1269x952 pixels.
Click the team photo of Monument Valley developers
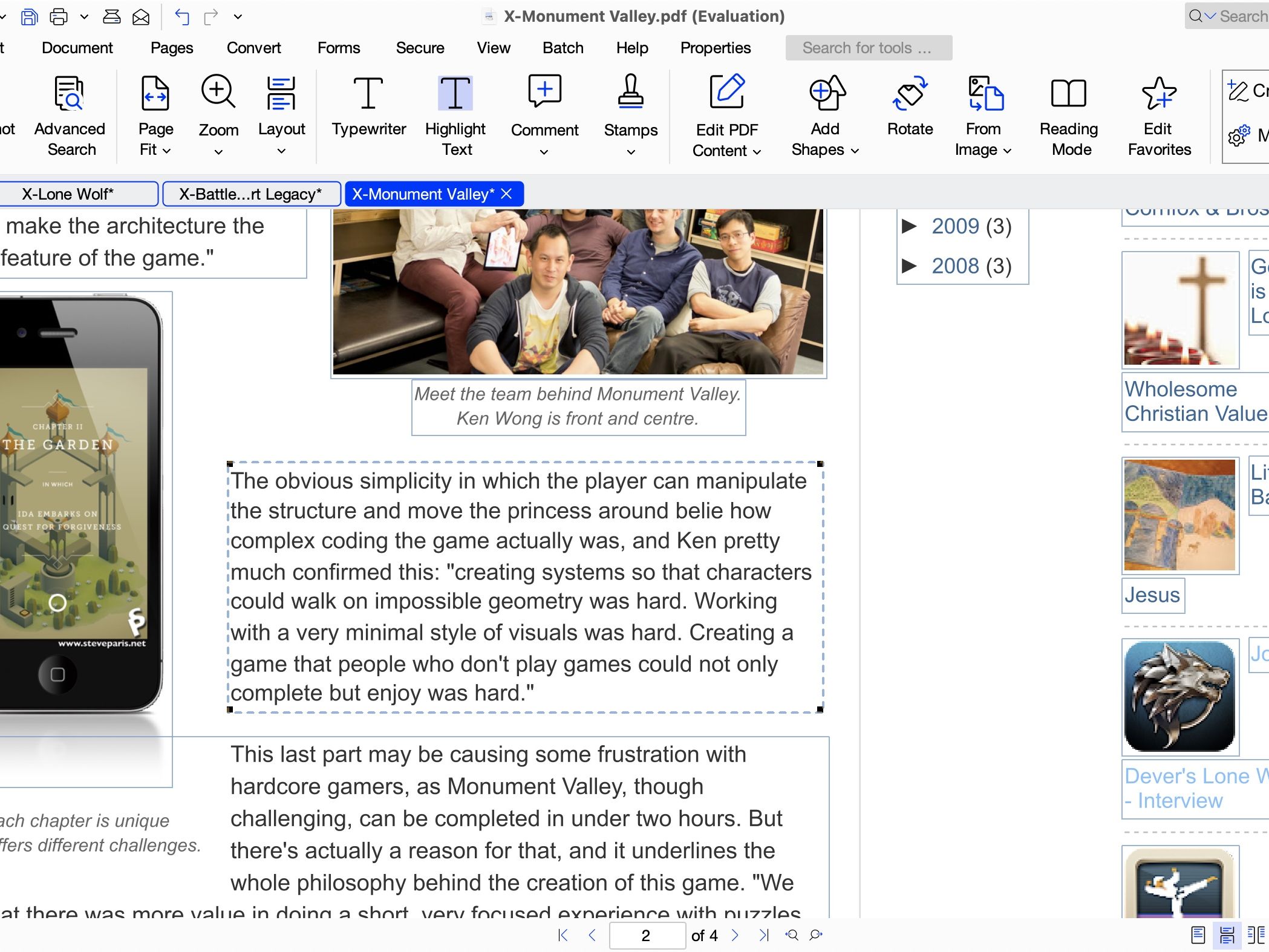(x=578, y=292)
